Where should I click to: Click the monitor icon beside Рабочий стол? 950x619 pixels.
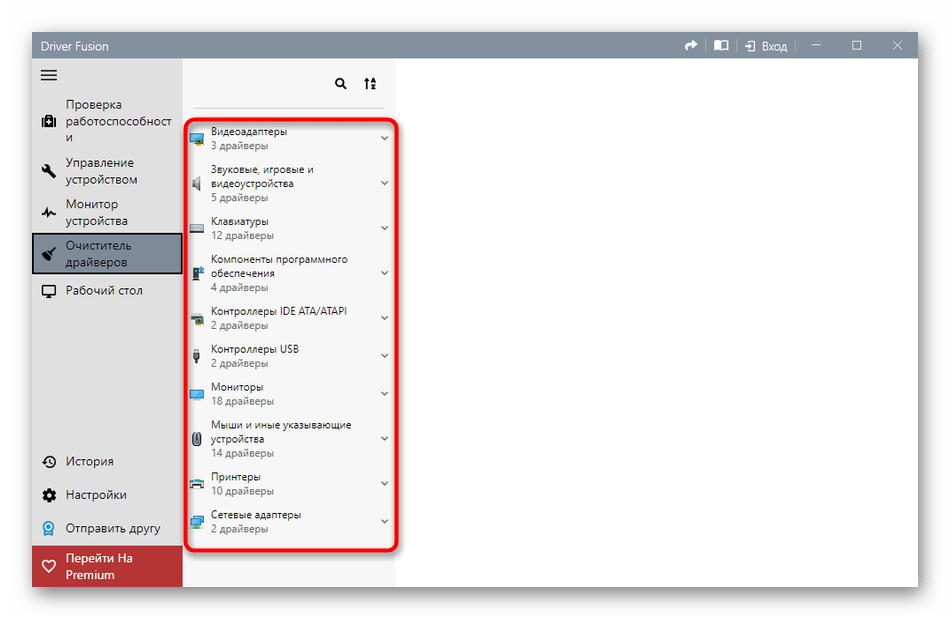click(48, 291)
